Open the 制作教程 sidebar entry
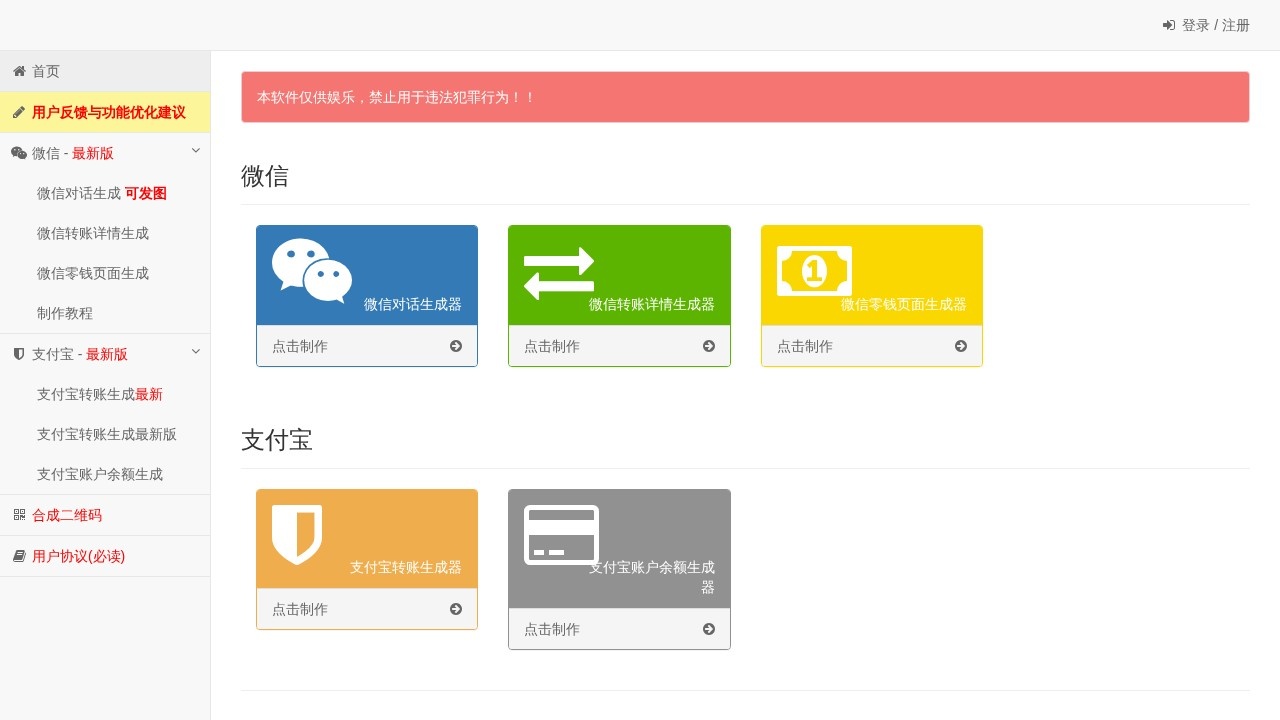Image resolution: width=1280 pixels, height=720 pixels. pyautogui.click(x=64, y=313)
